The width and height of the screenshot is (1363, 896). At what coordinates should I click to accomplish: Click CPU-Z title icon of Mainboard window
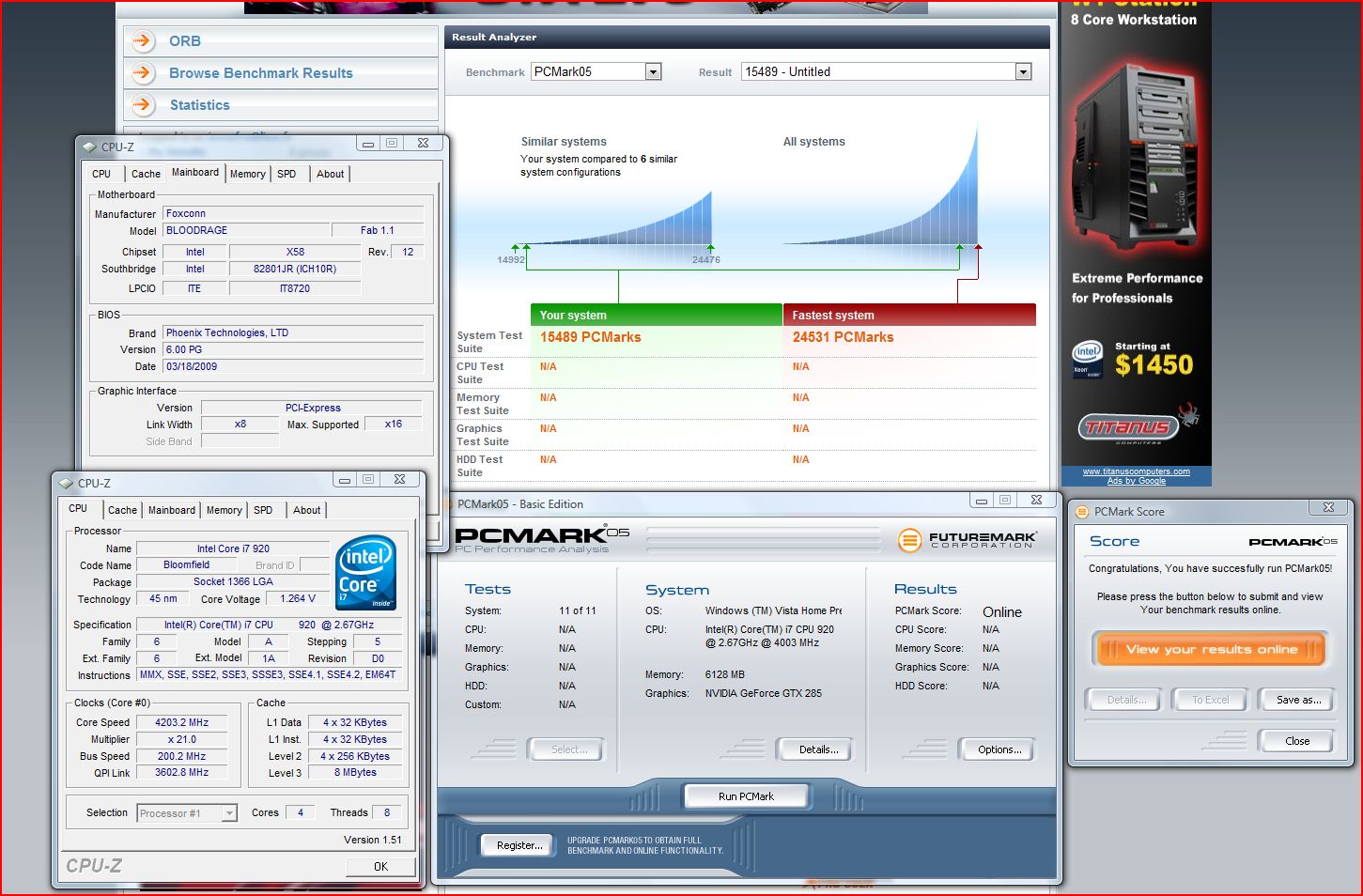pos(89,147)
